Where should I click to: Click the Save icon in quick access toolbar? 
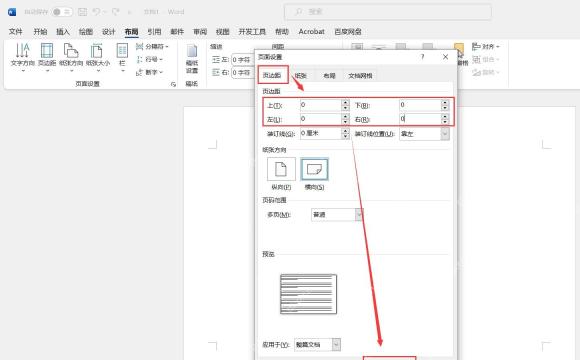click(x=82, y=12)
